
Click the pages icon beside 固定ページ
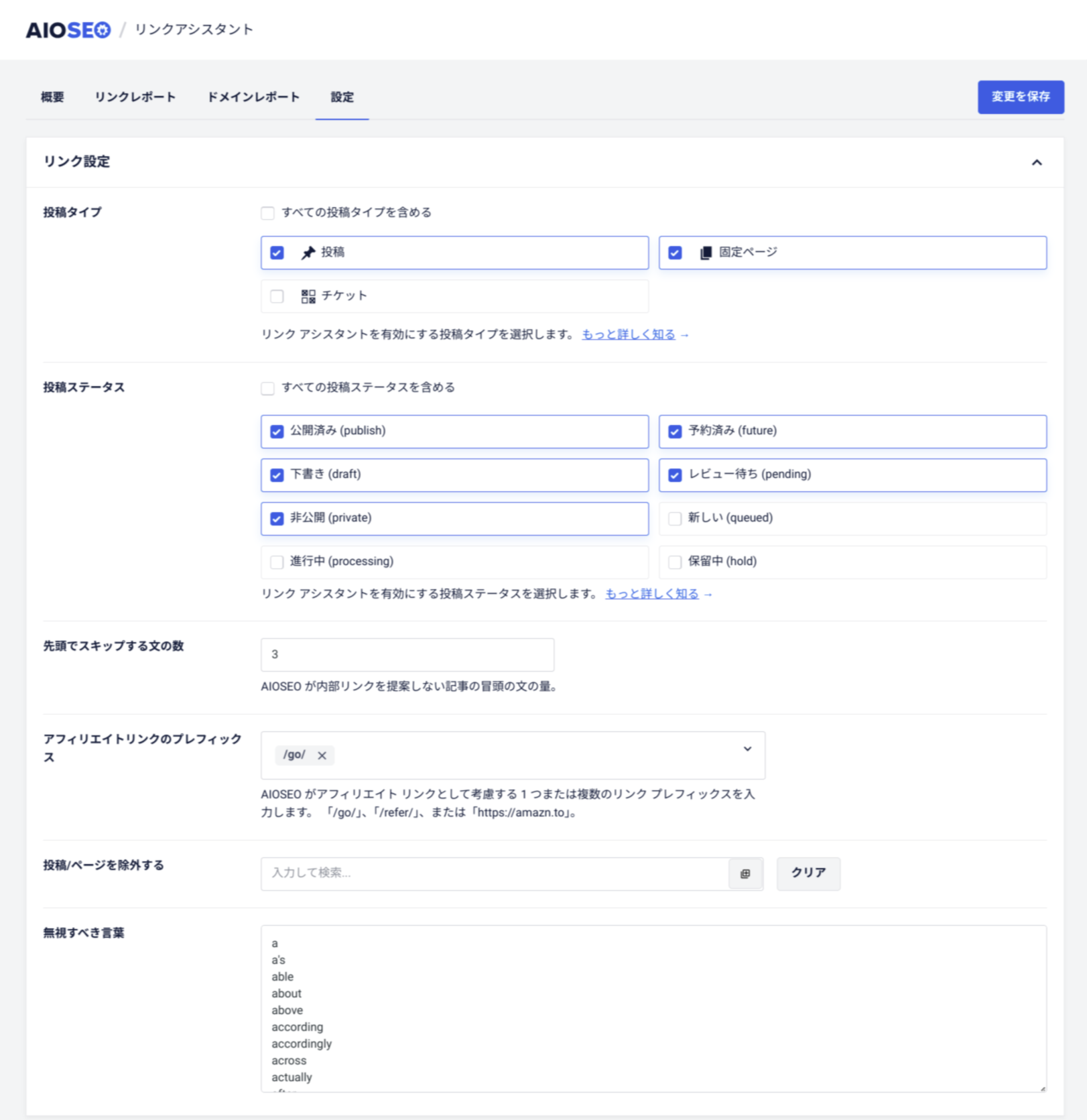706,253
